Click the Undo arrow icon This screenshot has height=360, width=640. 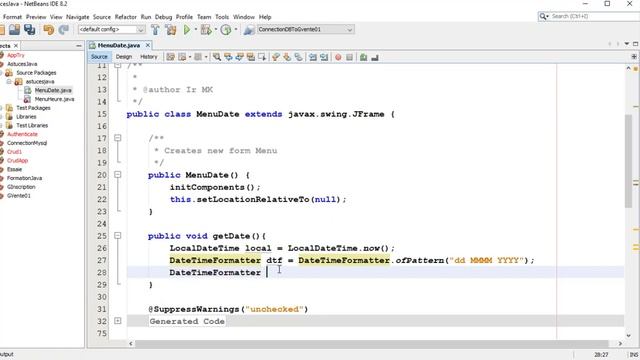pyautogui.click(x=49, y=29)
